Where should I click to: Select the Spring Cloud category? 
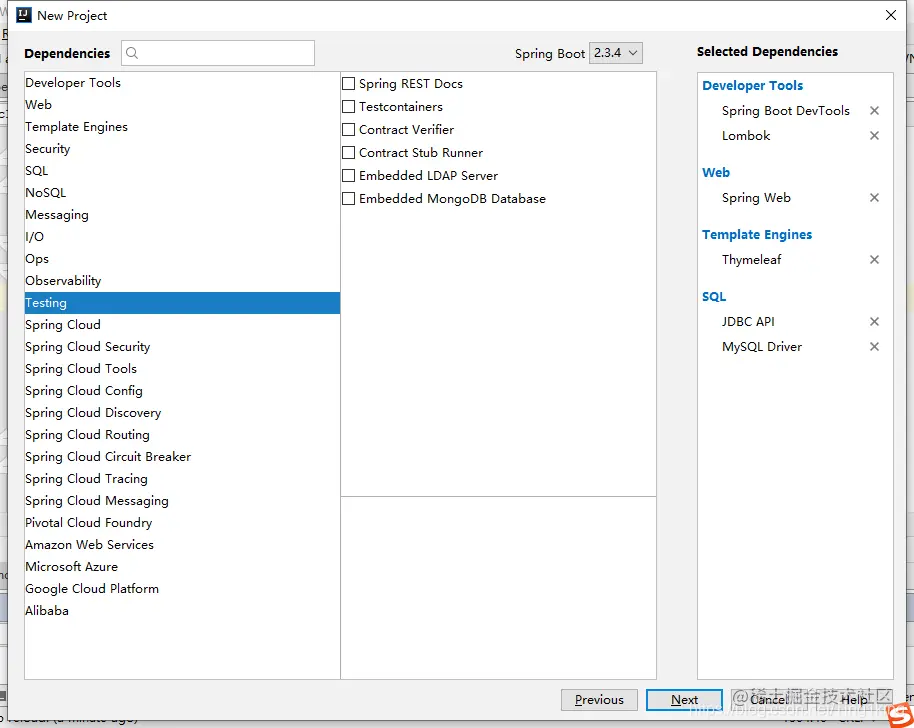[x=182, y=325]
